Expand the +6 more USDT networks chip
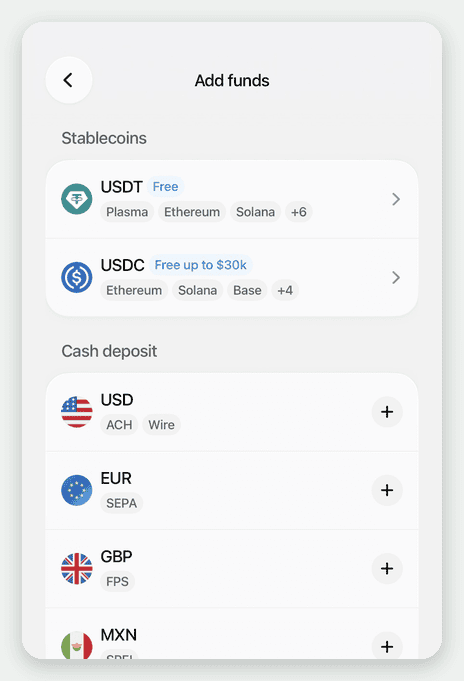The height and width of the screenshot is (681, 464). 298,212
